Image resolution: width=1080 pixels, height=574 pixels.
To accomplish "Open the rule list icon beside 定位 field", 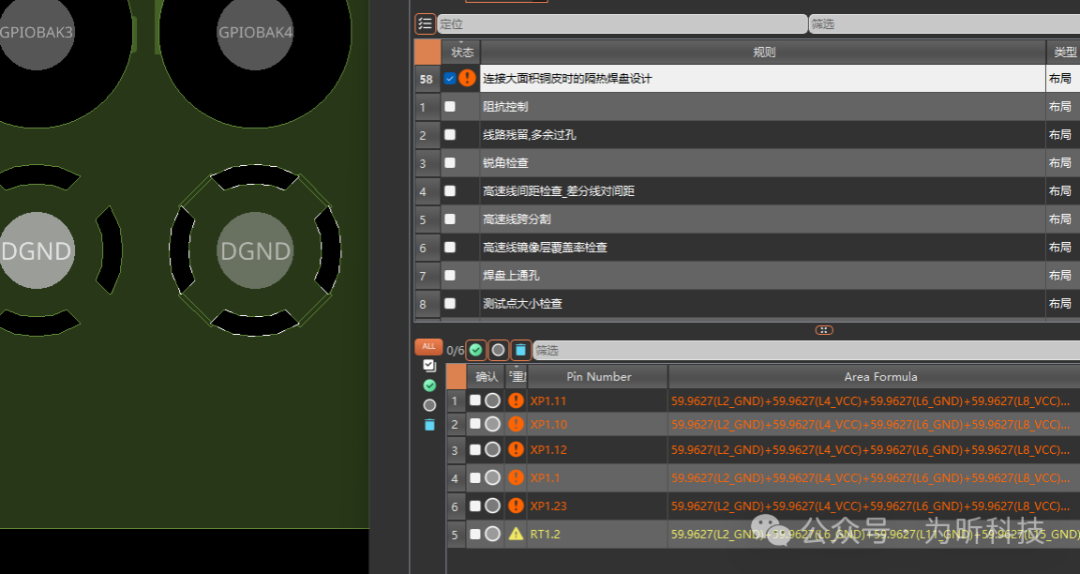I will (425, 23).
